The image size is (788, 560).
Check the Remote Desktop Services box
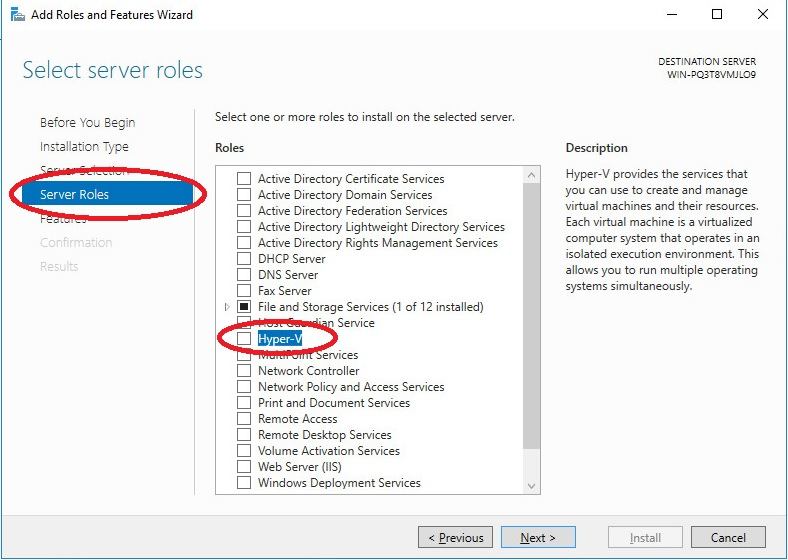click(x=244, y=435)
